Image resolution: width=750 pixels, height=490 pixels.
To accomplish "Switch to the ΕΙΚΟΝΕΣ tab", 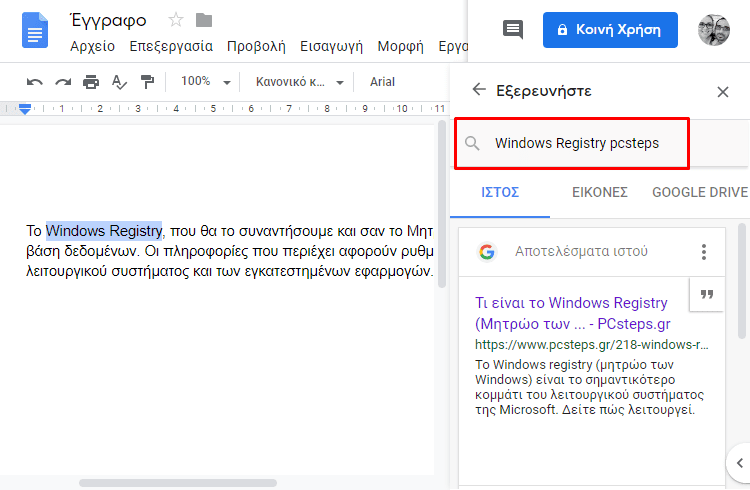I will point(599,192).
